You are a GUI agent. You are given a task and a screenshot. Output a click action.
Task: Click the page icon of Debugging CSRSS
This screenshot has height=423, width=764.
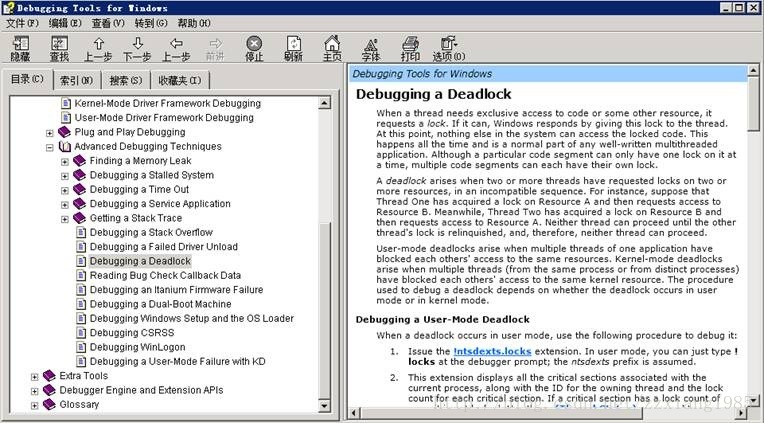click(81, 333)
